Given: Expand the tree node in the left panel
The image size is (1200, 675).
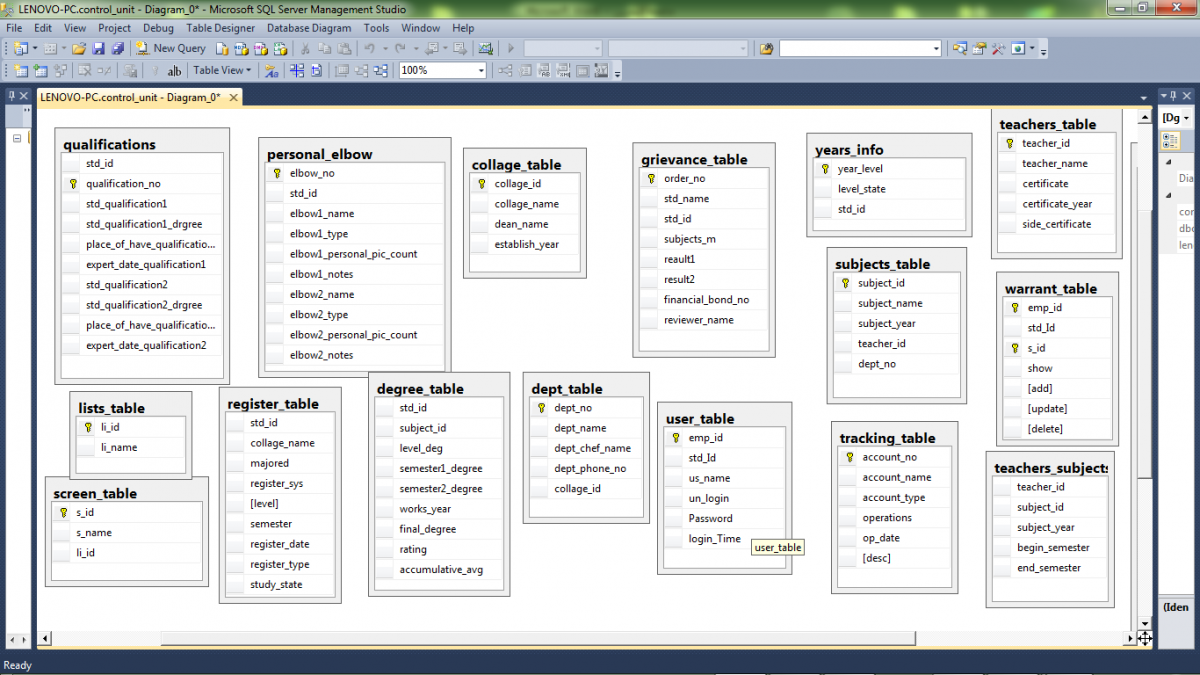Looking at the screenshot, I should (x=16, y=138).
